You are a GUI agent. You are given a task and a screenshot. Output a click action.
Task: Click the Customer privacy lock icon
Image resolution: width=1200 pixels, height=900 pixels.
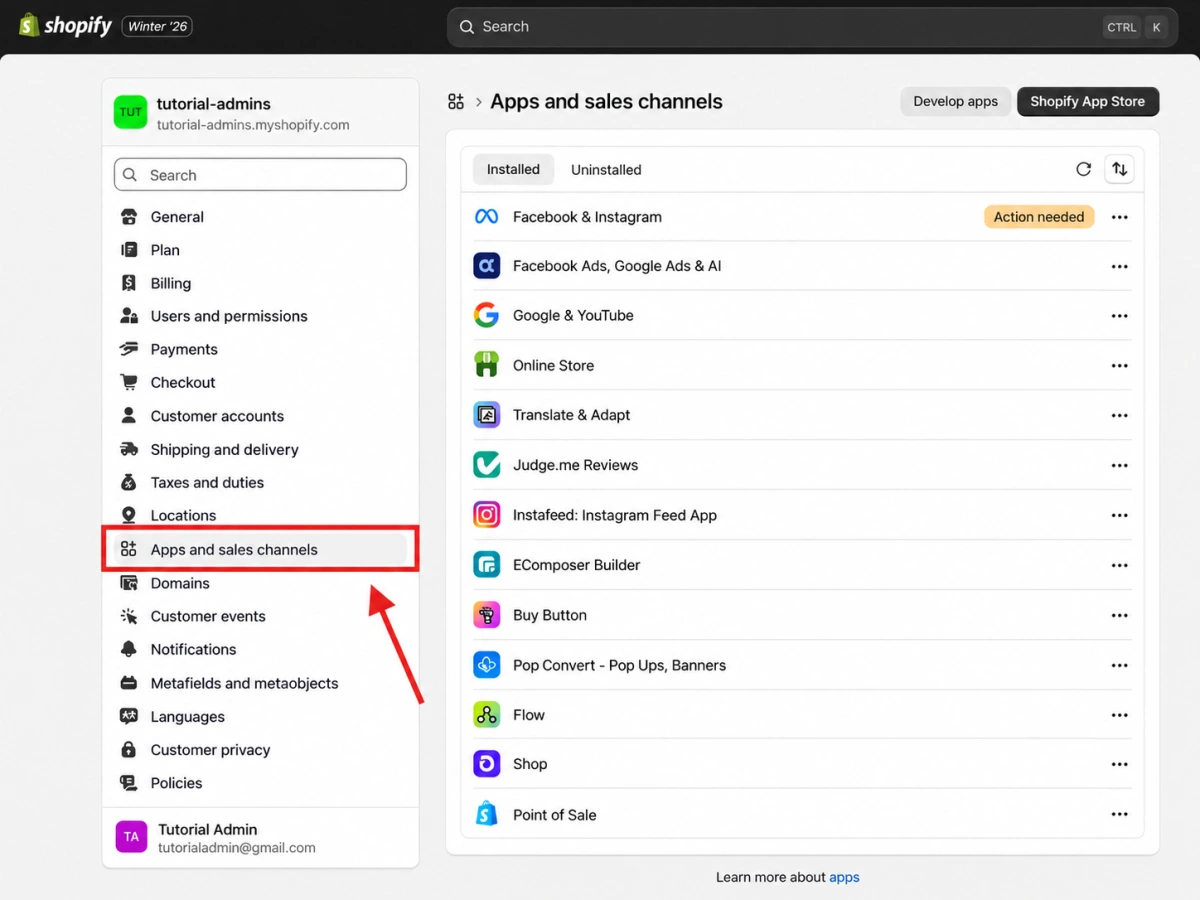pos(128,749)
